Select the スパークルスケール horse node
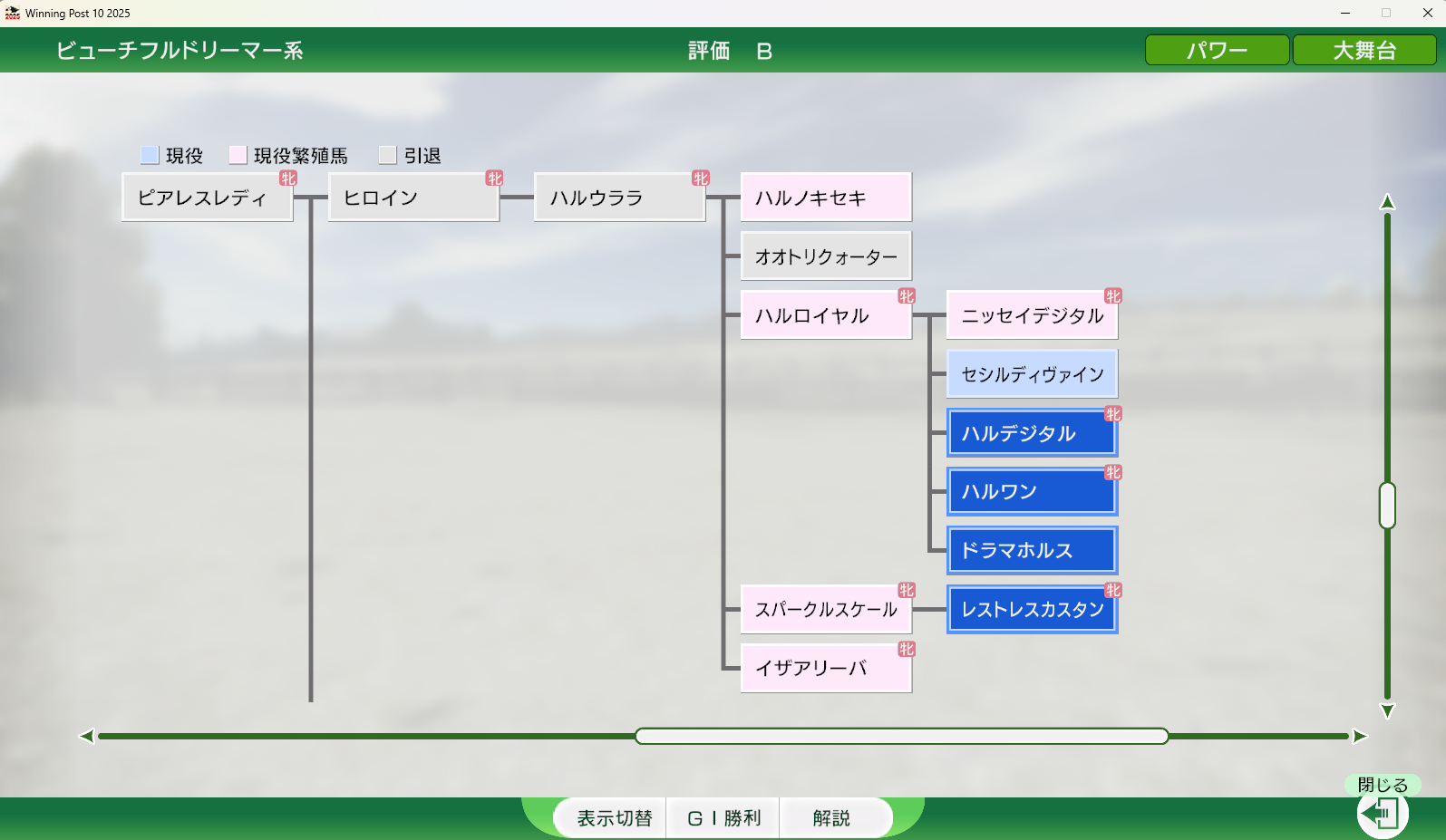 pyautogui.click(x=826, y=609)
